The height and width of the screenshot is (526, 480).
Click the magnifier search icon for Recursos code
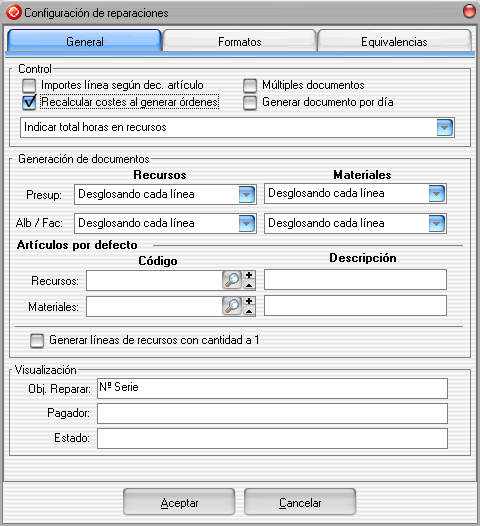(x=232, y=280)
